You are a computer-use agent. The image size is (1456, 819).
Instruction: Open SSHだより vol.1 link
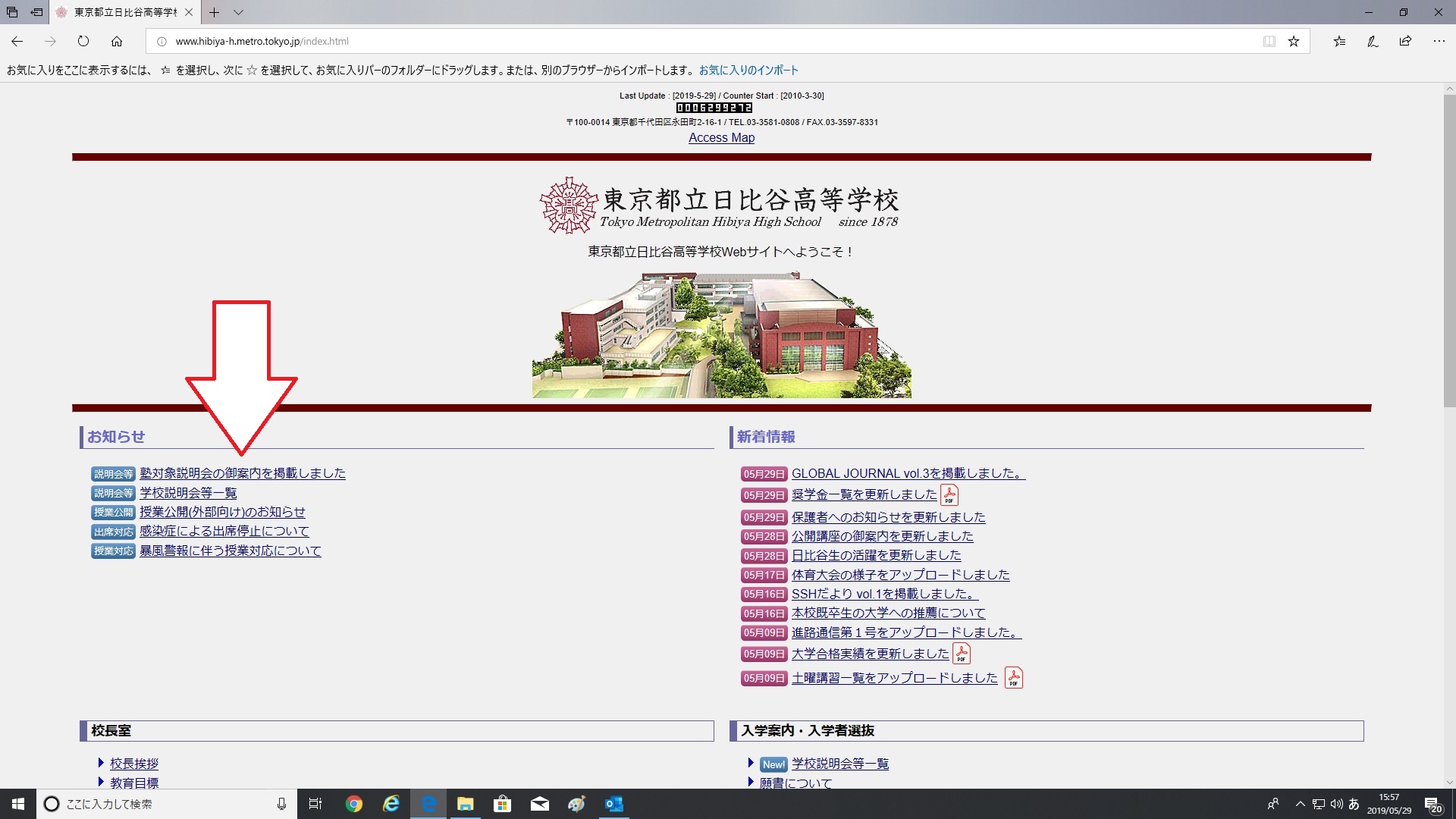[885, 594]
